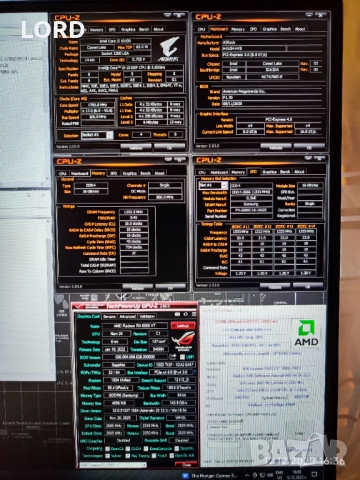Toggle the Vulkan checkbox
Image resolution: width=360 pixels, height=480 pixels.
click(x=107, y=455)
